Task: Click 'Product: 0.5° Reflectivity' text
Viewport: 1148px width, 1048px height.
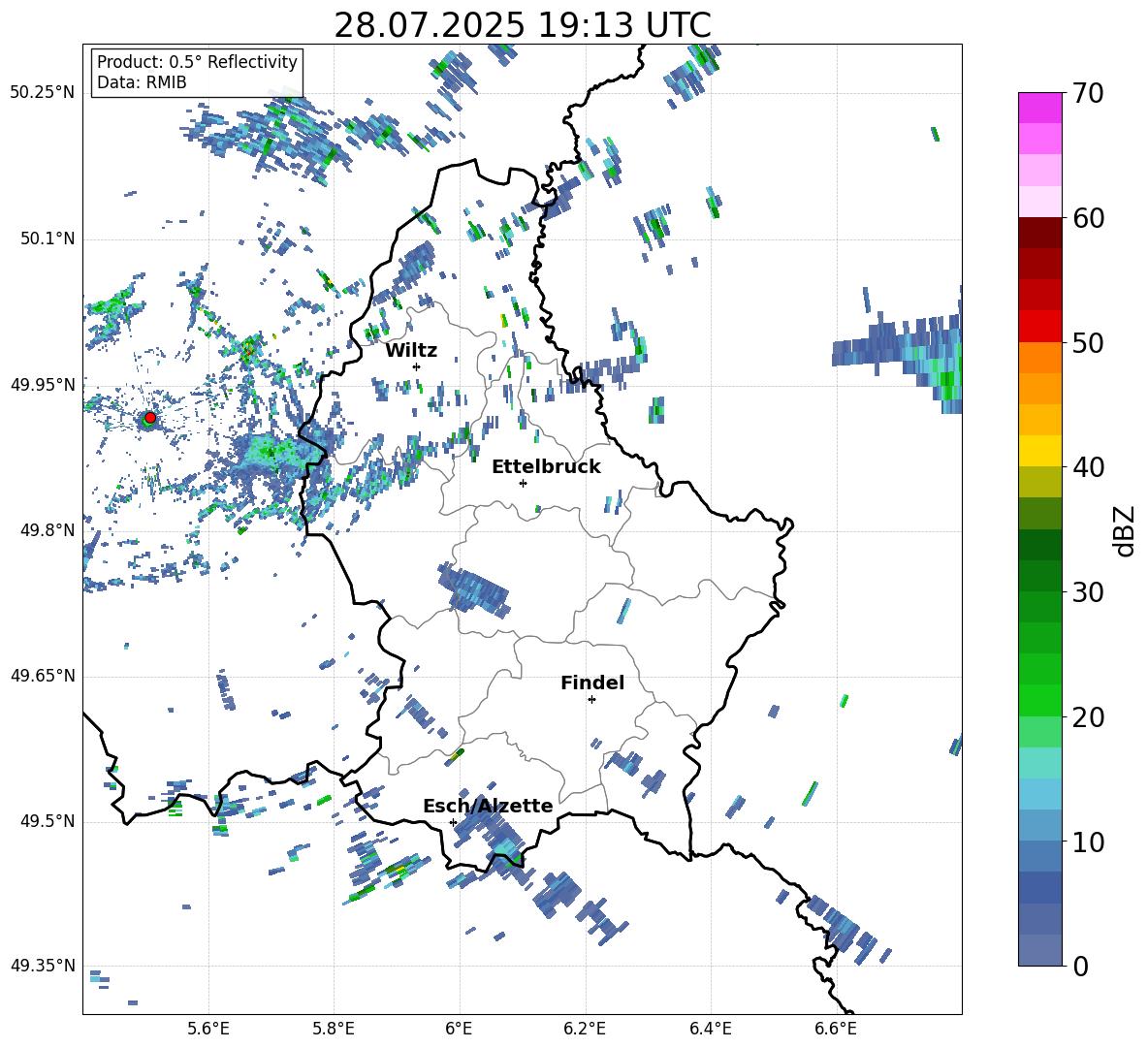Action: [197, 61]
